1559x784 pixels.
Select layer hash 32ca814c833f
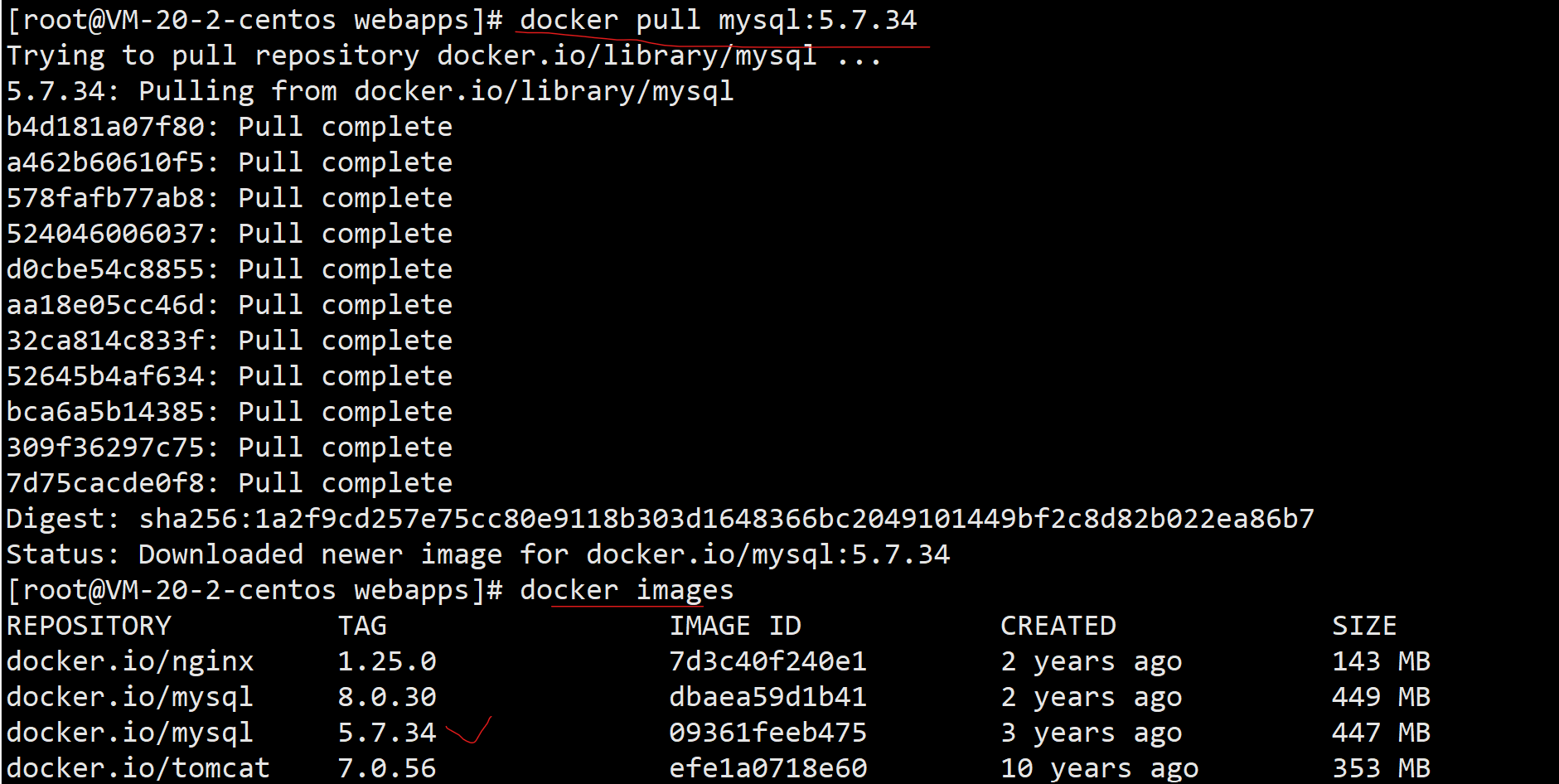[x=105, y=341]
